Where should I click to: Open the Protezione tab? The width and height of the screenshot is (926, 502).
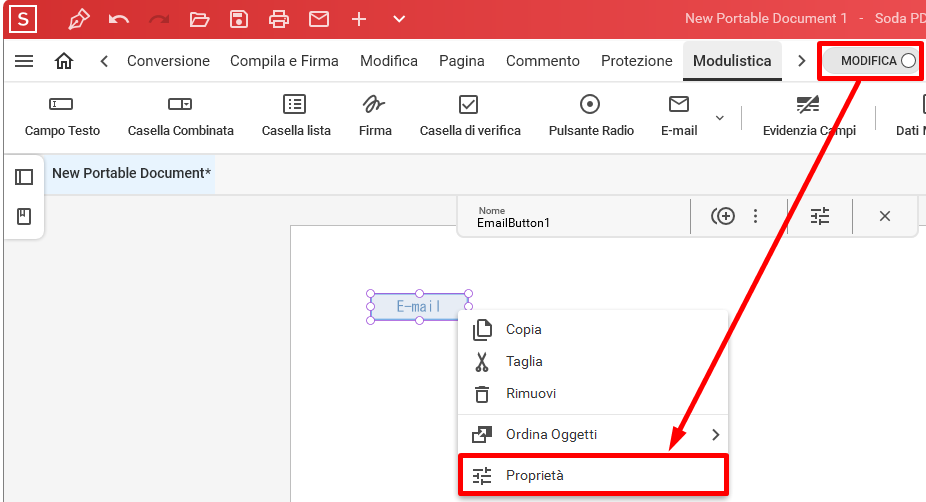pos(637,61)
